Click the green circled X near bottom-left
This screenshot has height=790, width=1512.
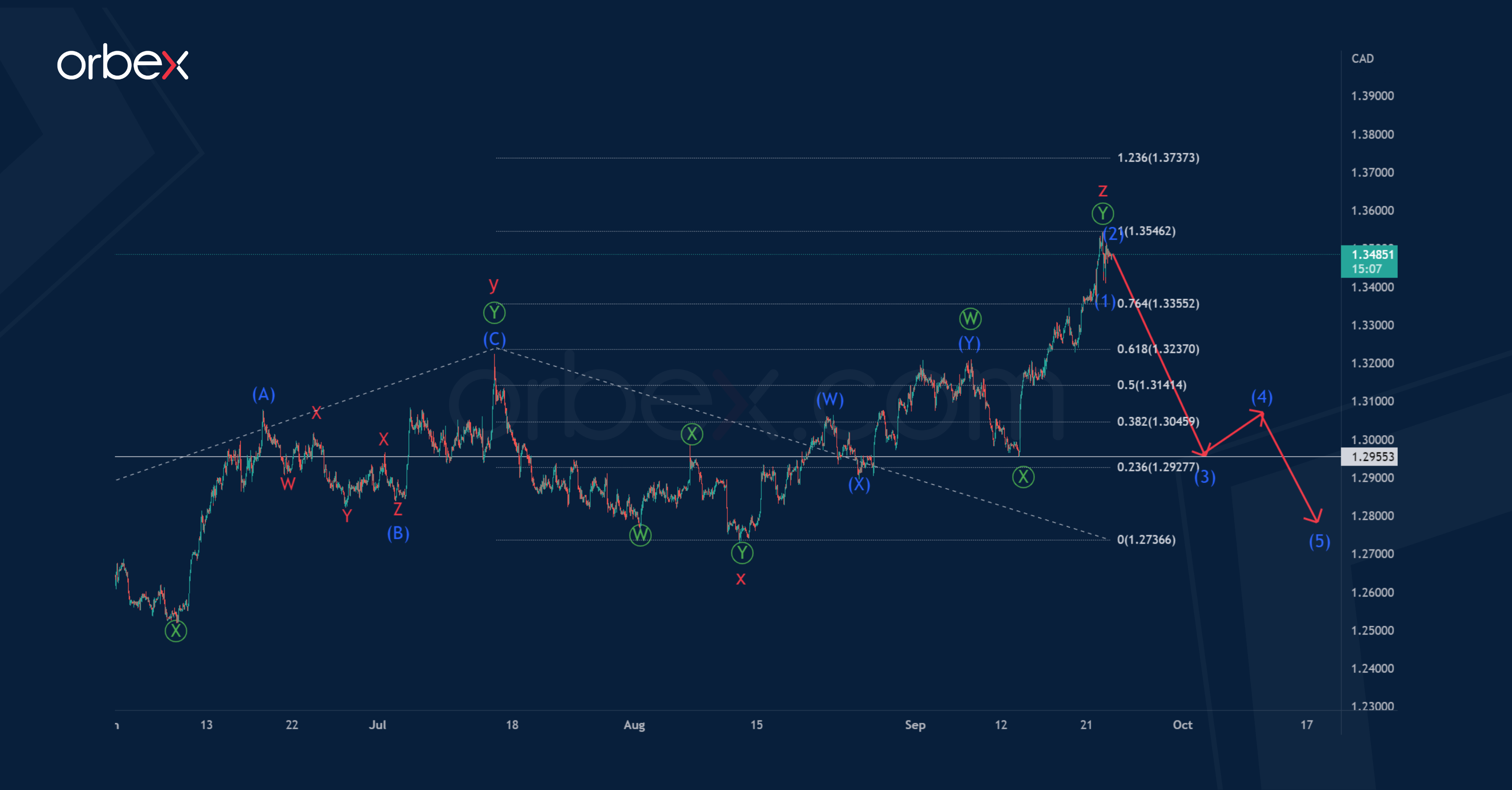click(x=176, y=631)
